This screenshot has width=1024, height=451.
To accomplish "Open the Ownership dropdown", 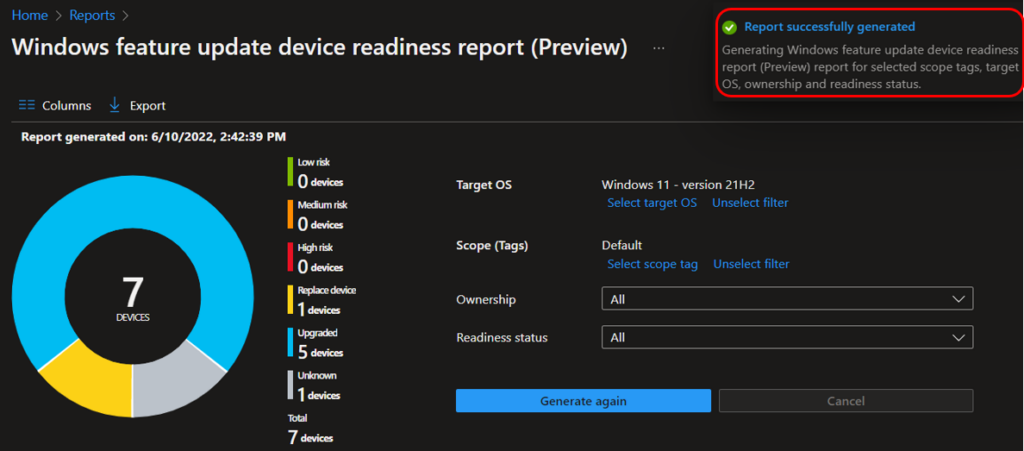I will coord(787,299).
